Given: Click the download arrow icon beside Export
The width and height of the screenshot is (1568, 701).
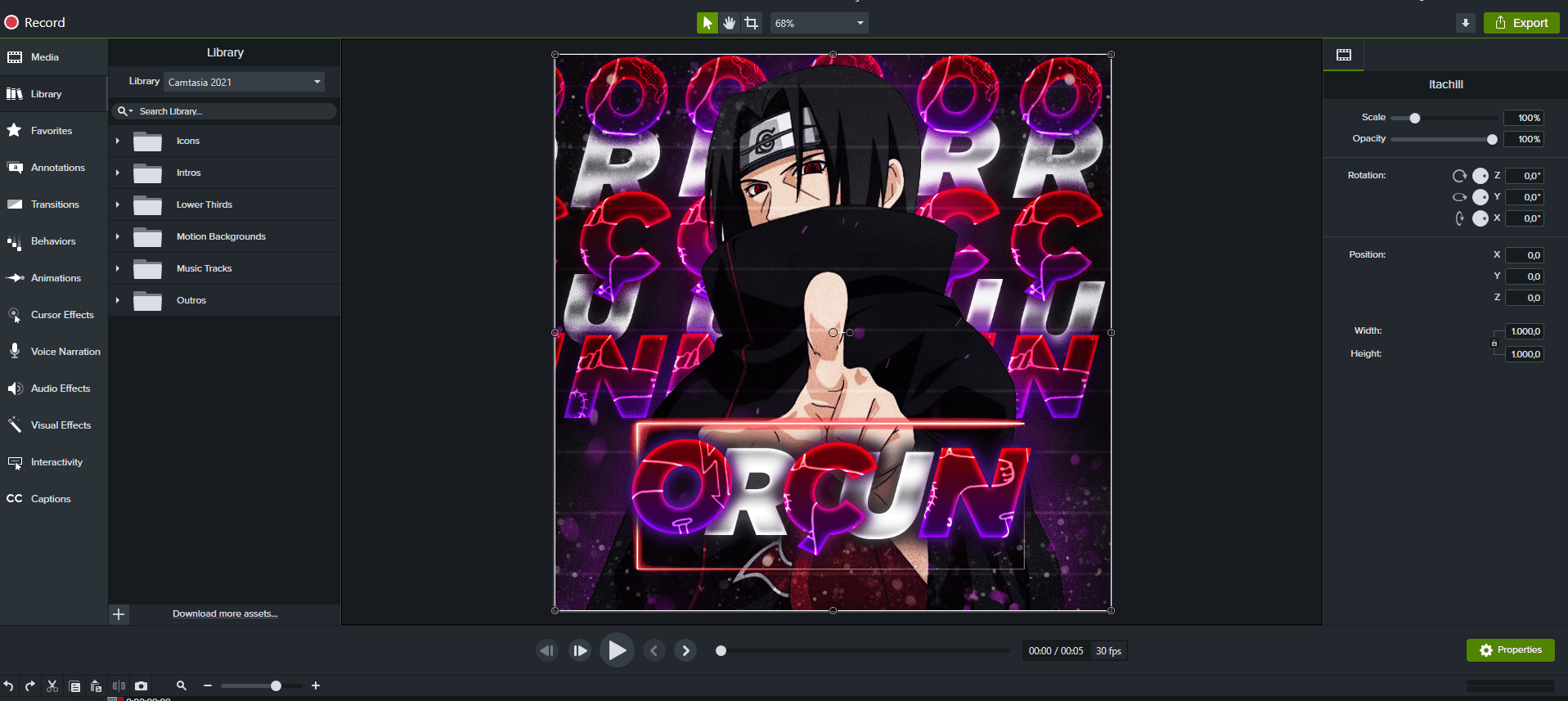Looking at the screenshot, I should (1466, 23).
